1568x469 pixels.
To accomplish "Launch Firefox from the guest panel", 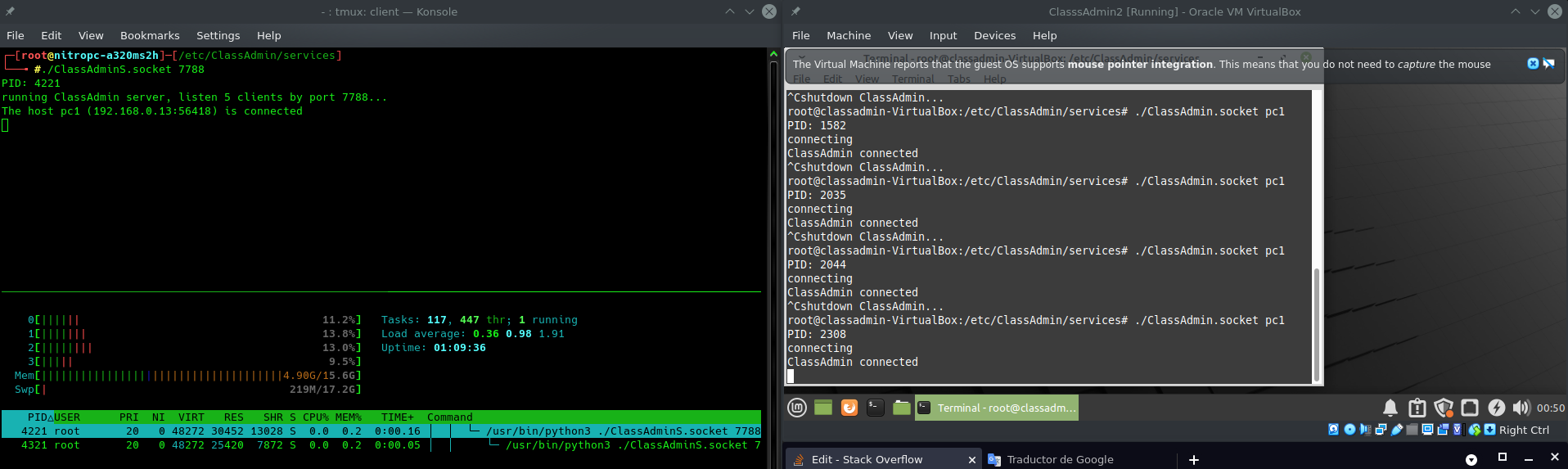I will 849,408.
